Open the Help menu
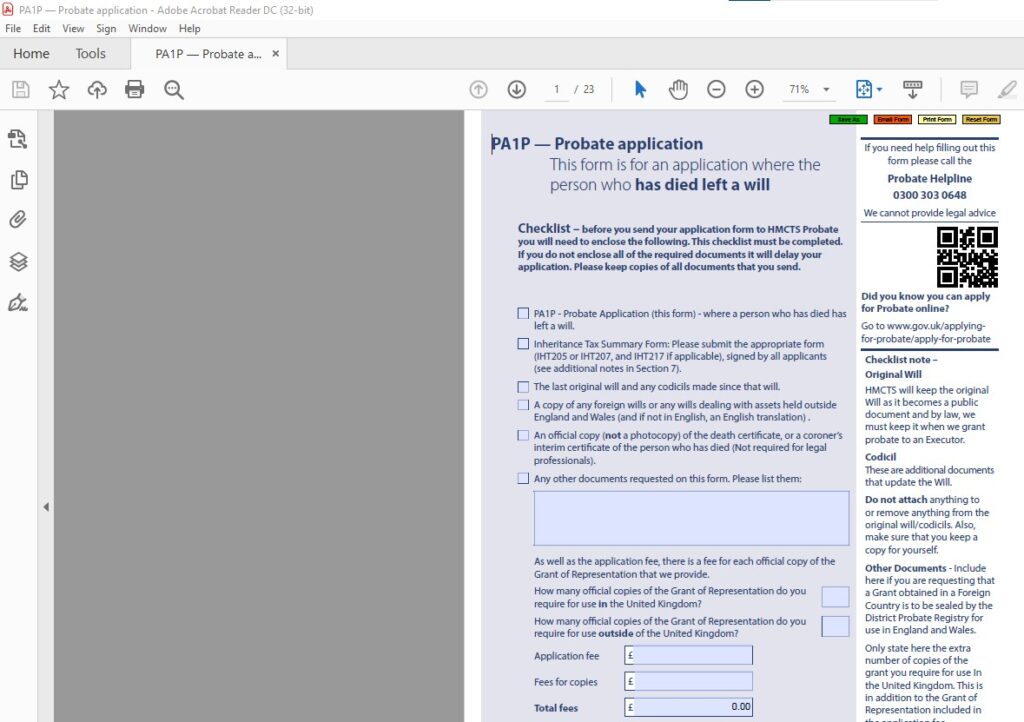The image size is (1024, 722). [189, 29]
